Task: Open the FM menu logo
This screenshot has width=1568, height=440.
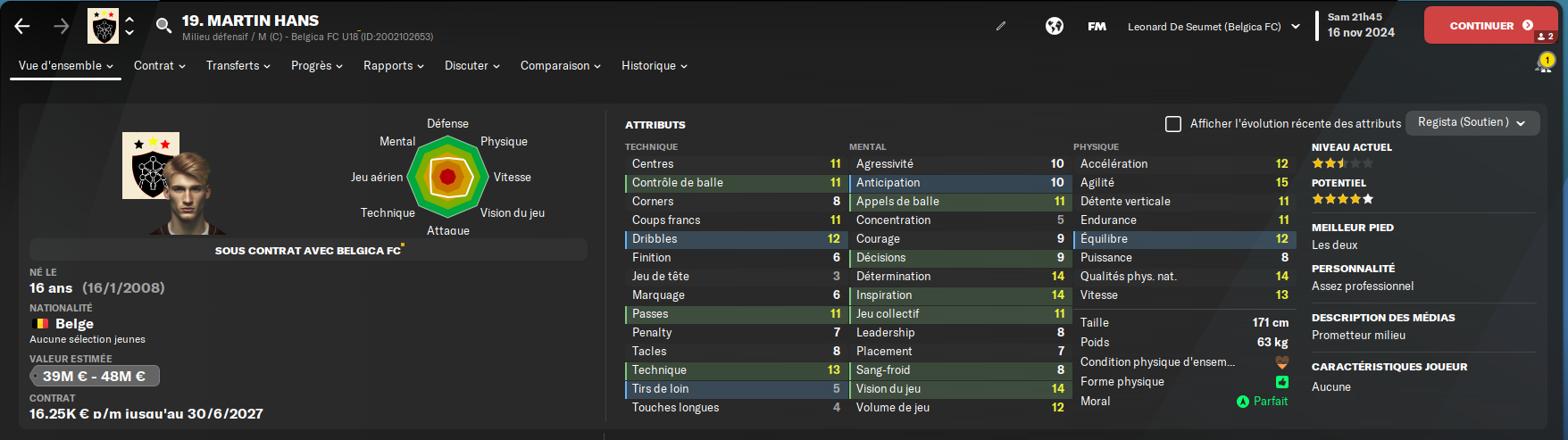Action: 1097,27
